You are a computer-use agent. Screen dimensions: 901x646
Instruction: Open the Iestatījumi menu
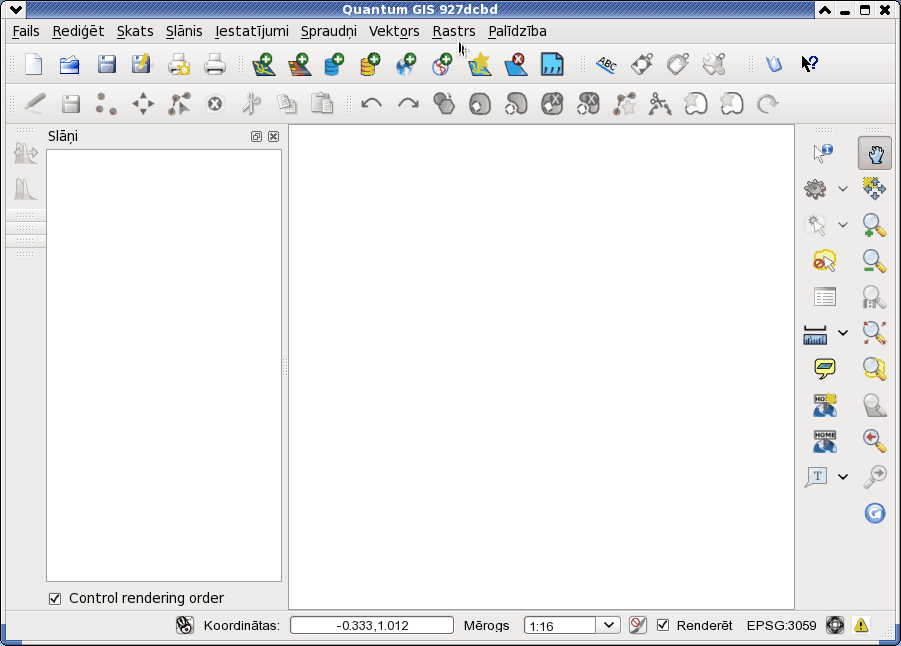click(252, 31)
